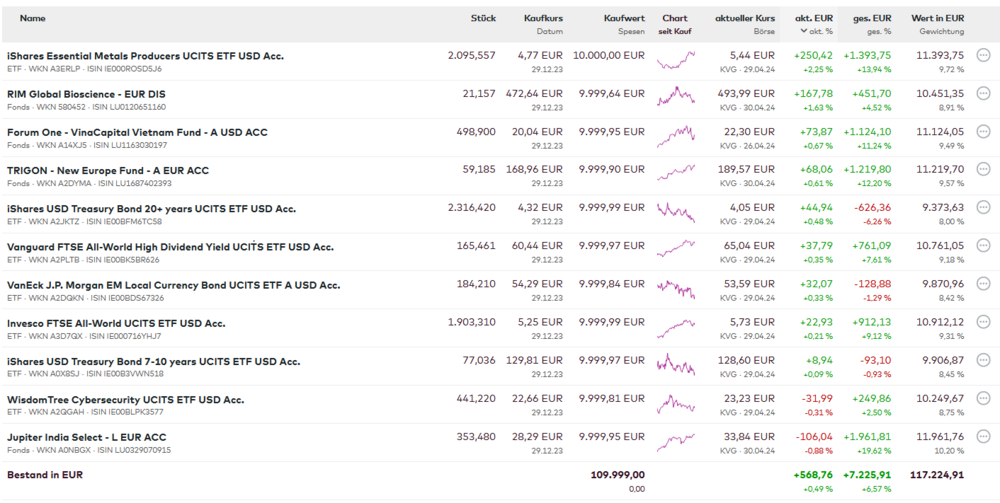The image size is (1000, 503).
Task: Open options menu for iShares Essential Metals Producers
Action: pos(984,56)
